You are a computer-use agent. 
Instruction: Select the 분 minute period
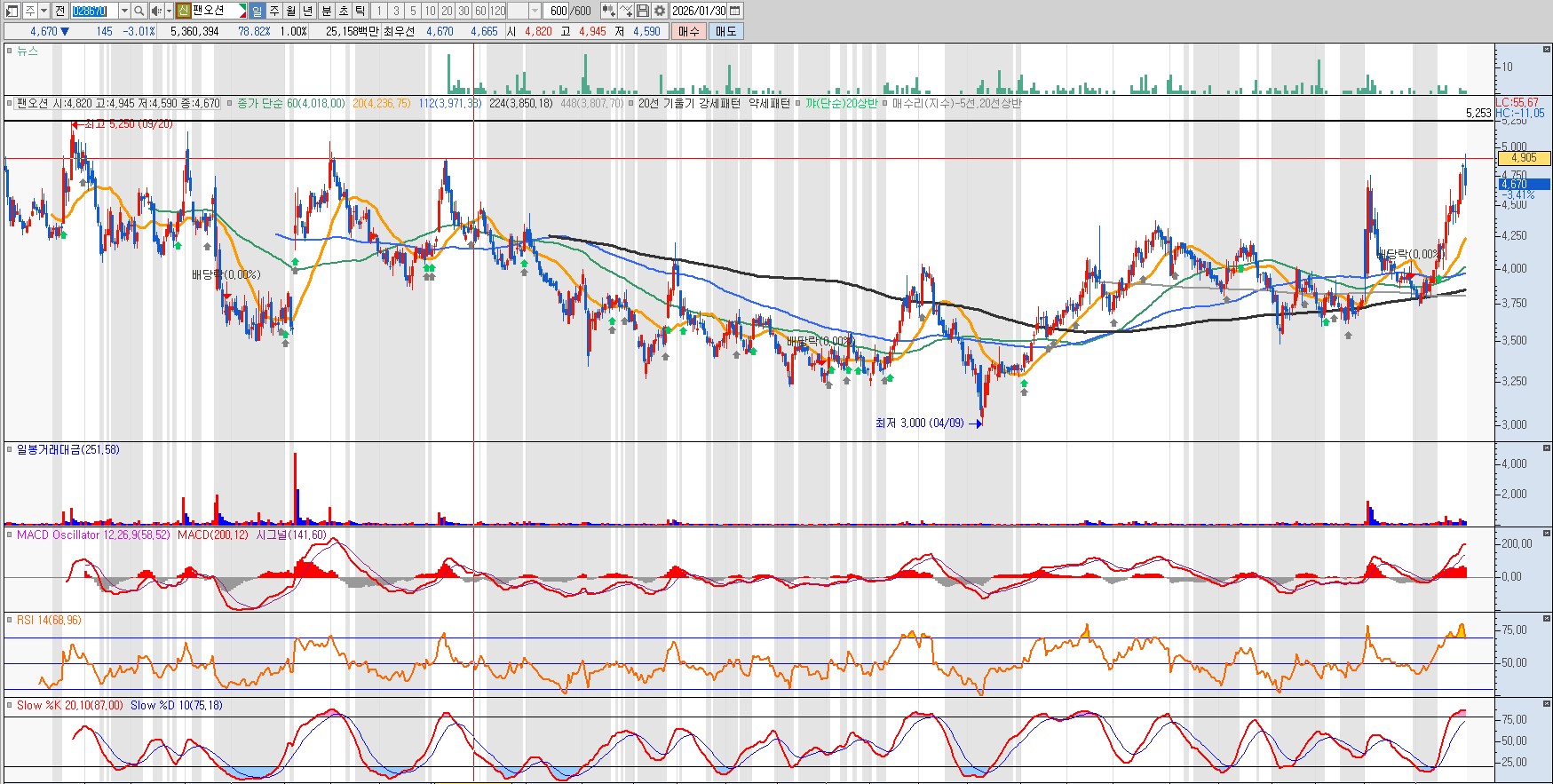click(x=326, y=11)
